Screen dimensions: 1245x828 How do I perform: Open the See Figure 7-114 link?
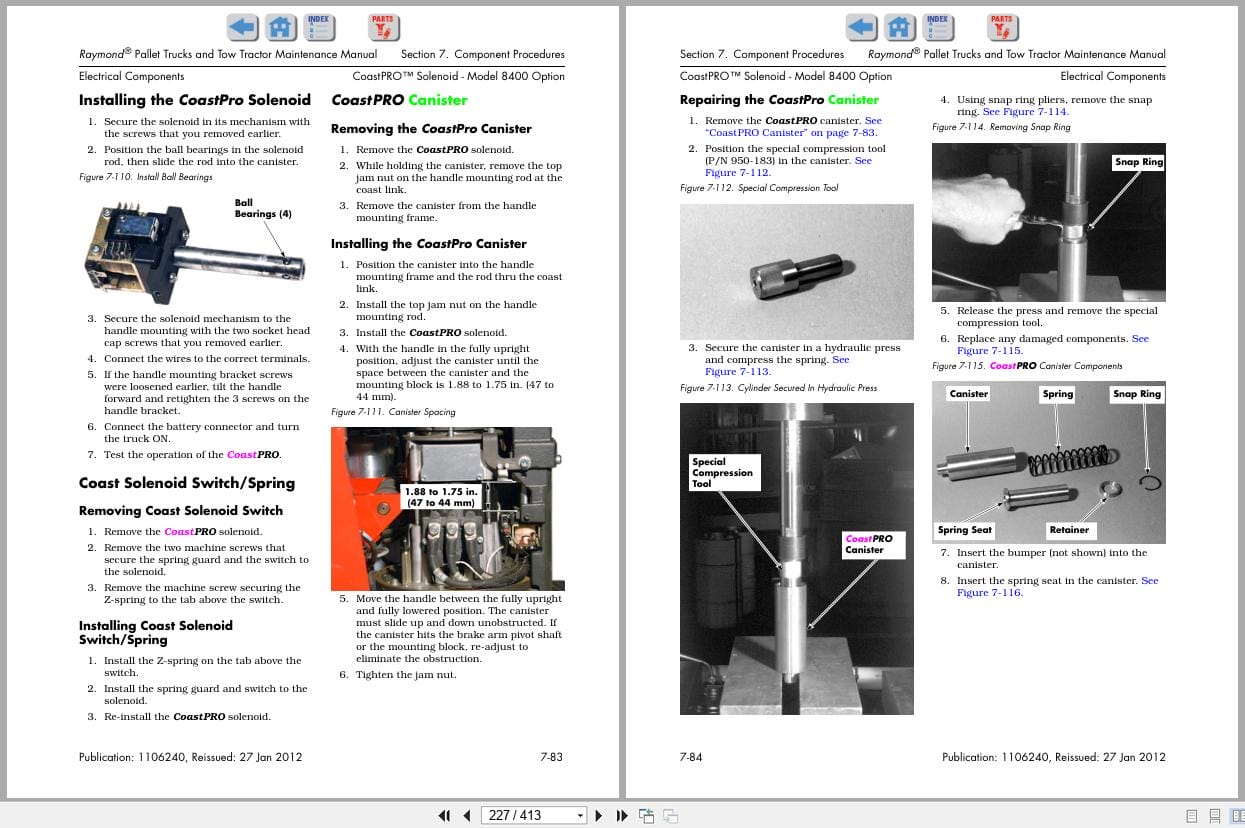click(x=1024, y=112)
